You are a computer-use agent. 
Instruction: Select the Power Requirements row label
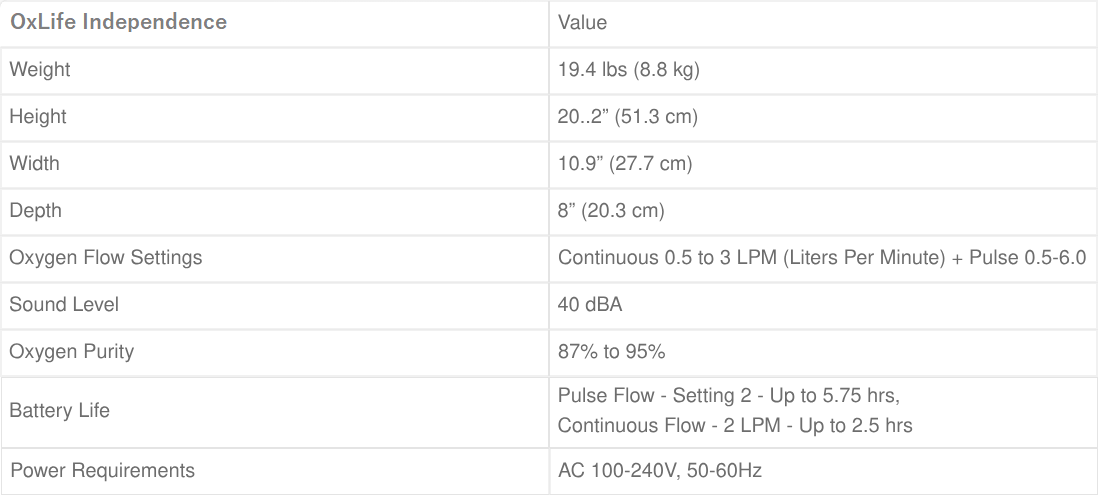pos(102,470)
